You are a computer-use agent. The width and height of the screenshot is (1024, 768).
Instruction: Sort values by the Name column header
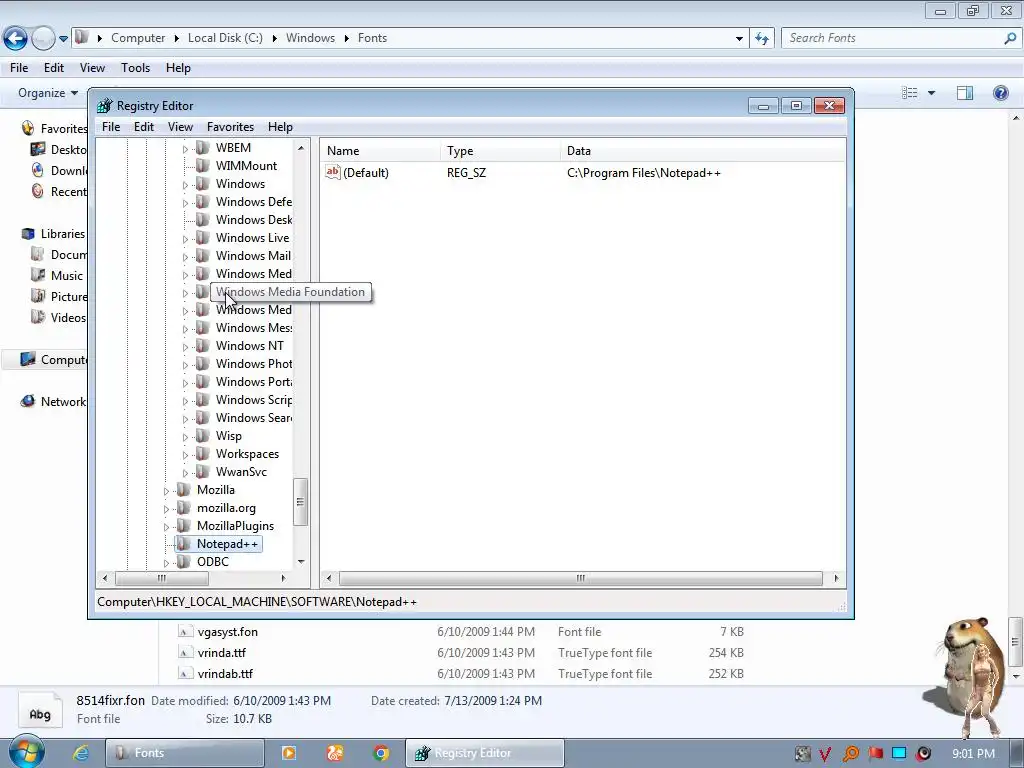click(381, 151)
